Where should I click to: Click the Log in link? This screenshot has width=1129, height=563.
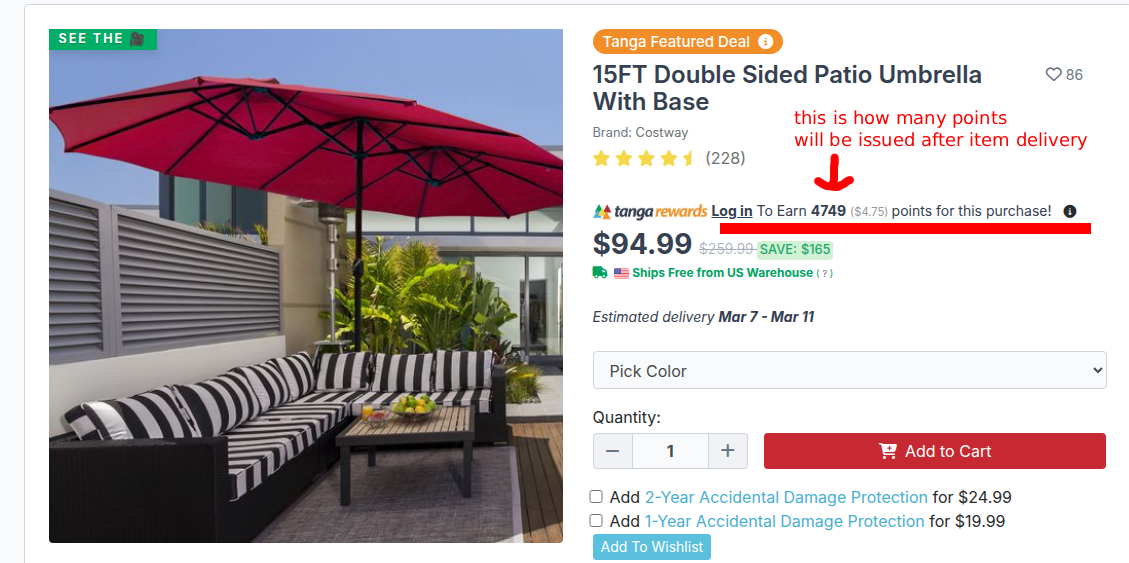[732, 211]
